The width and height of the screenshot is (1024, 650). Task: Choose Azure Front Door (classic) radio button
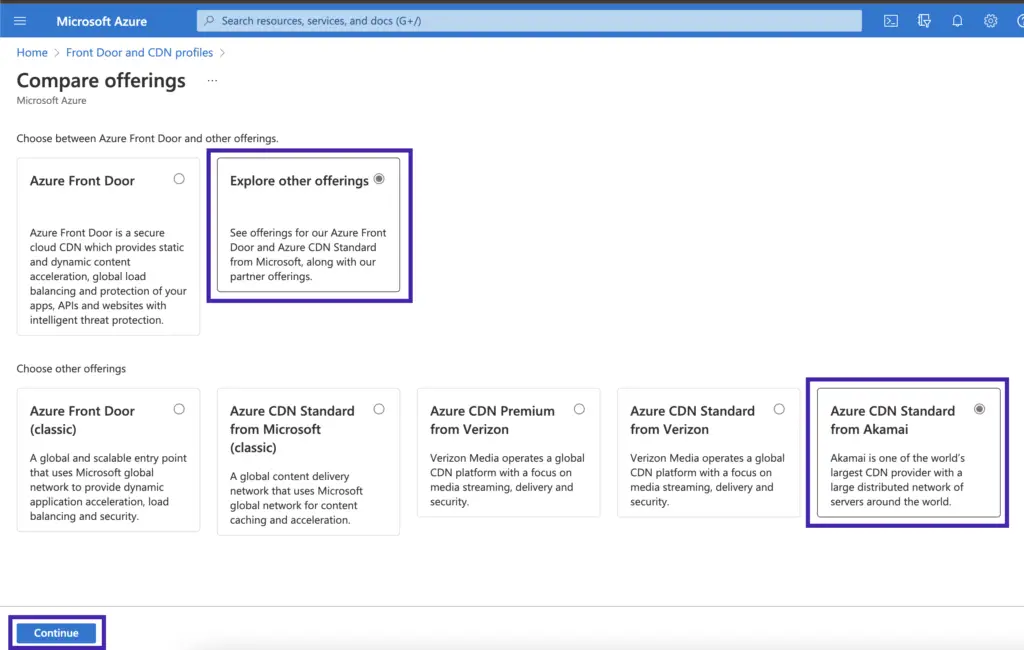[x=179, y=410]
